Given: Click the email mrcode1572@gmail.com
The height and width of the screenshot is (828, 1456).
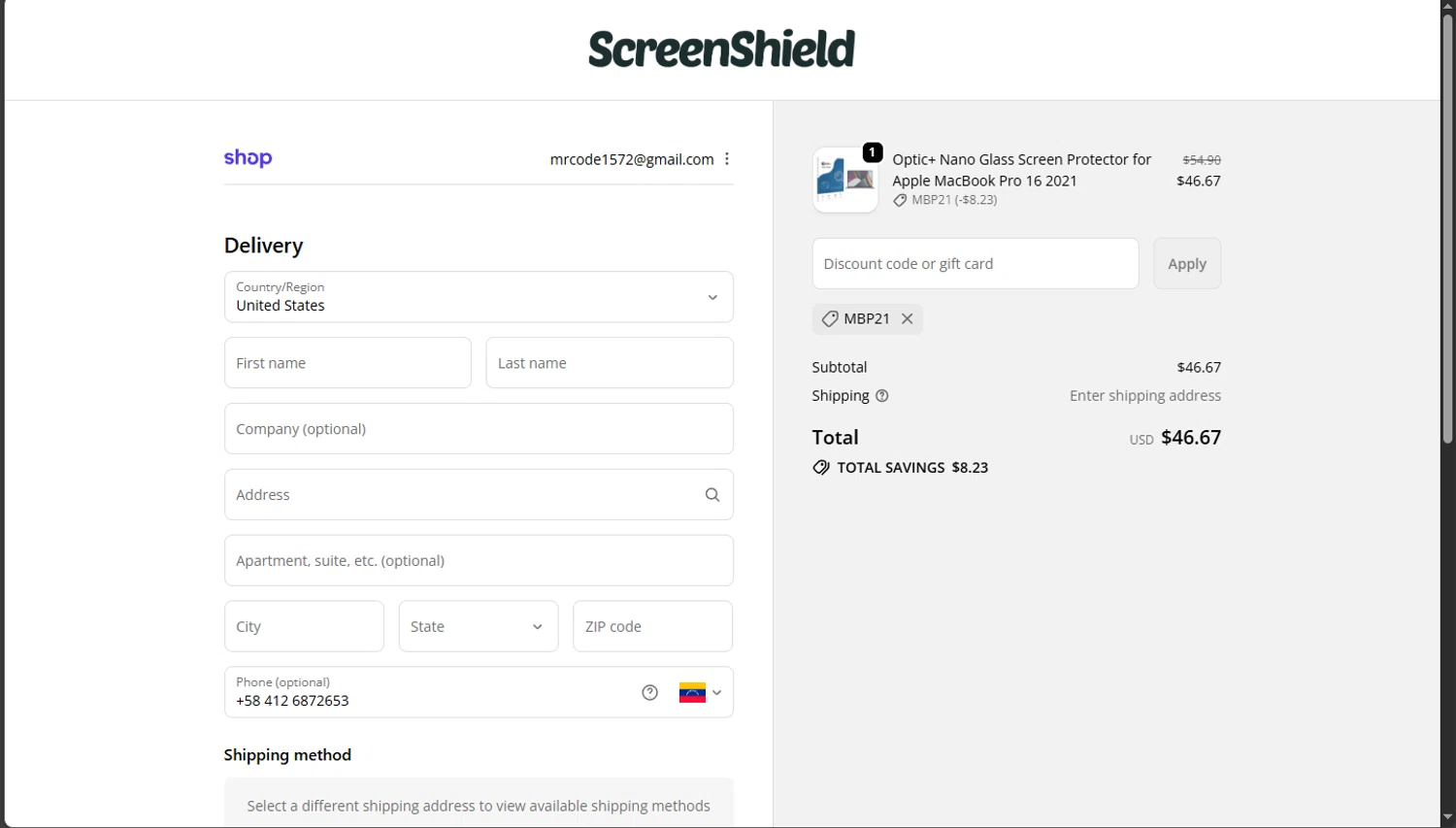Looking at the screenshot, I should pos(632,159).
